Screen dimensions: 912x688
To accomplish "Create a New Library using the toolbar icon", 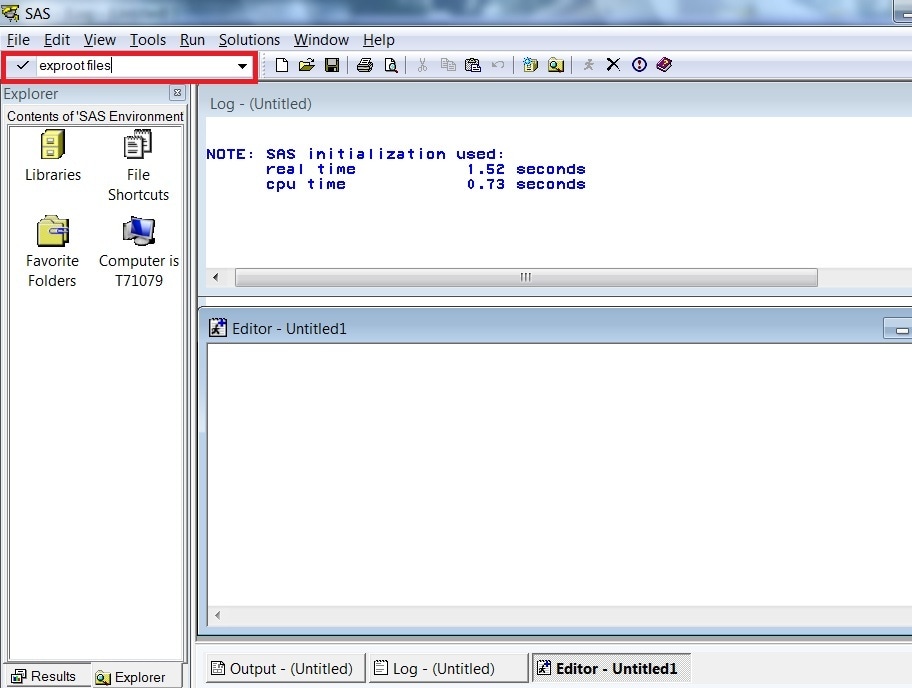I will [x=530, y=64].
